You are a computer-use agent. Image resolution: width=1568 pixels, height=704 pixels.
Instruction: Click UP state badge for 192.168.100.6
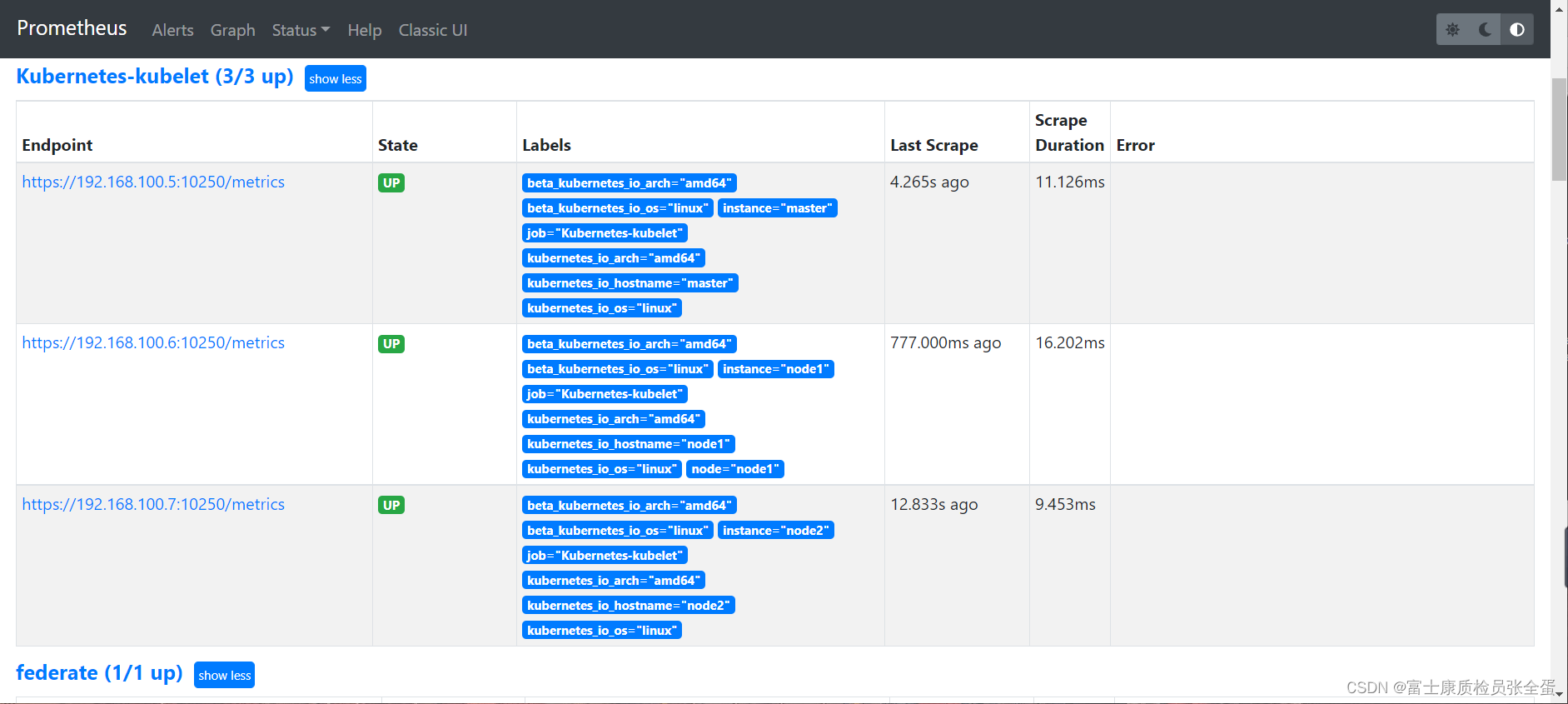[x=391, y=344]
